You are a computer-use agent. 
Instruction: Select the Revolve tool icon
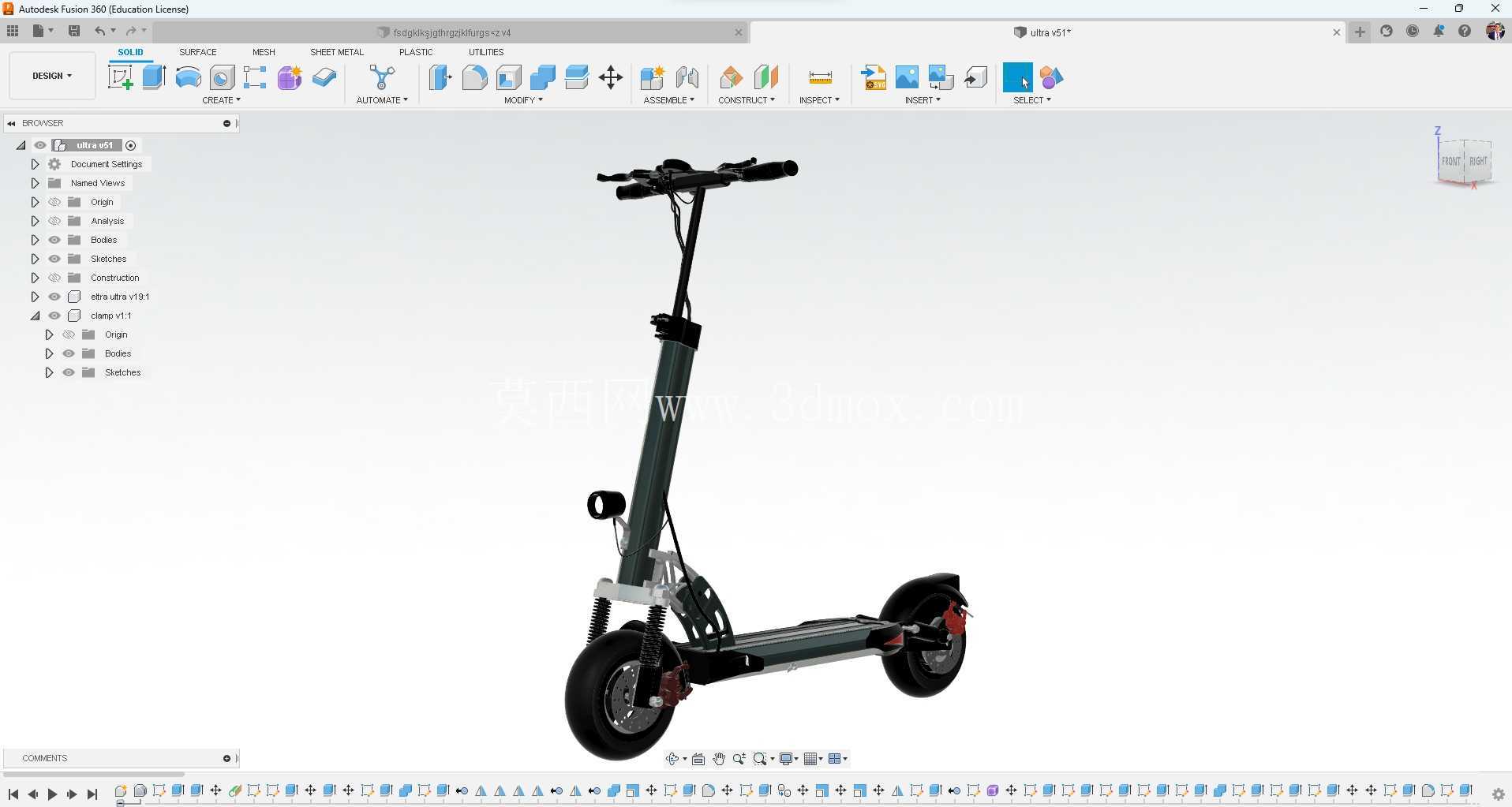pos(188,77)
